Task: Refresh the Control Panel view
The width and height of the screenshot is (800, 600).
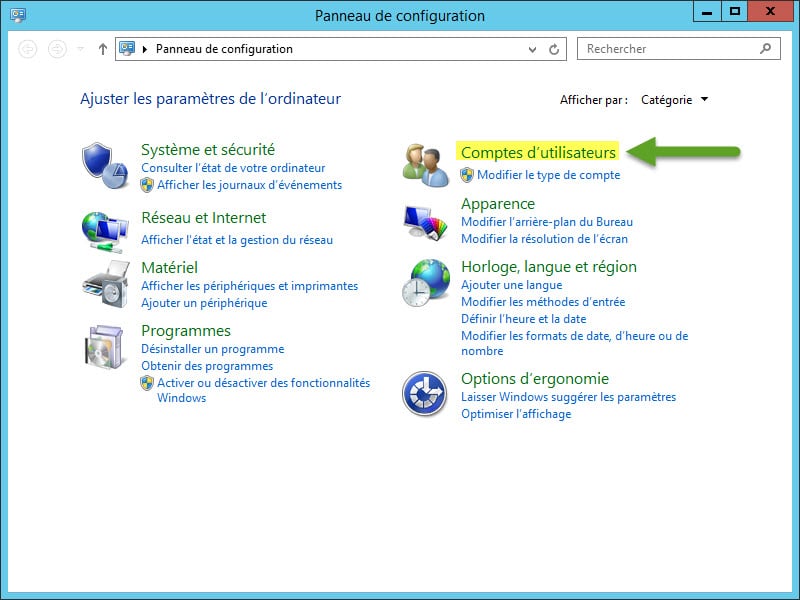Action: (x=554, y=49)
